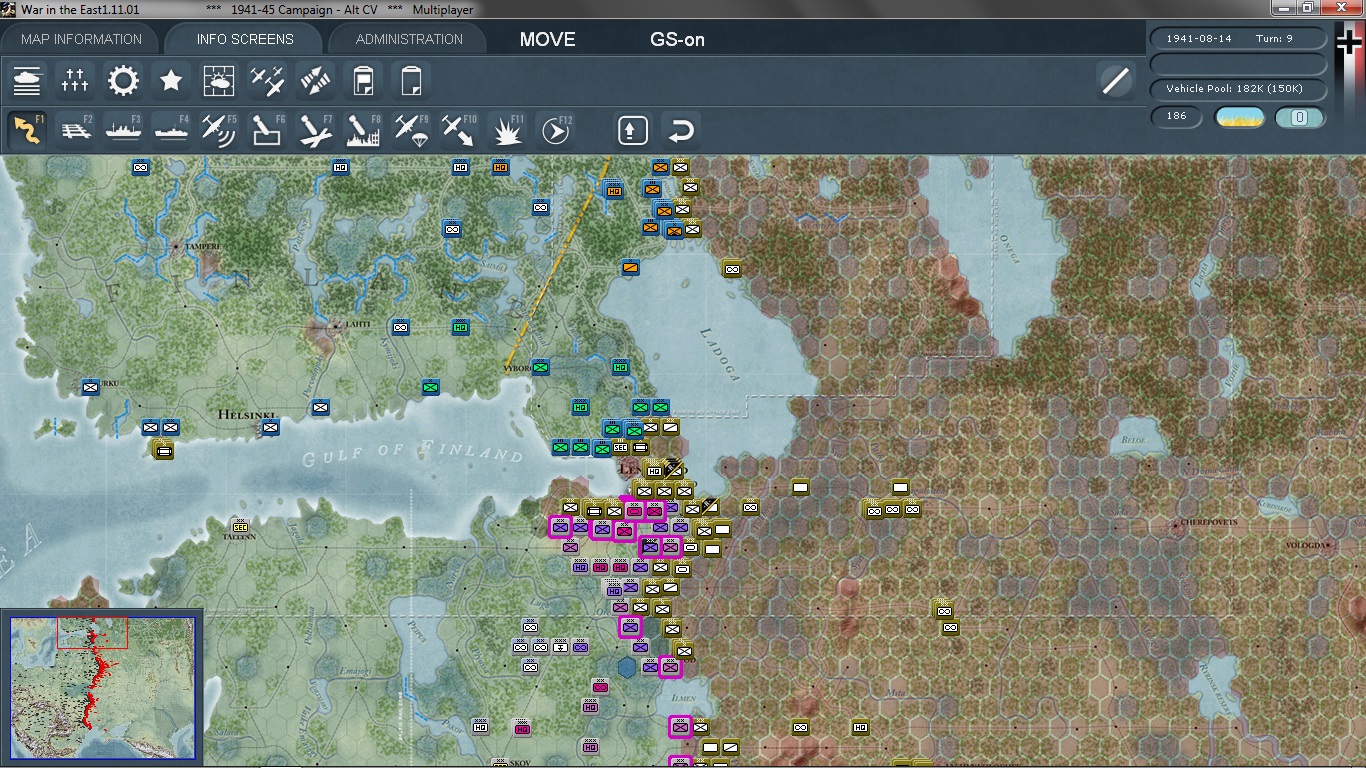The width and height of the screenshot is (1366, 768).
Task: Select F7 bomb airfield mode
Action: point(315,130)
